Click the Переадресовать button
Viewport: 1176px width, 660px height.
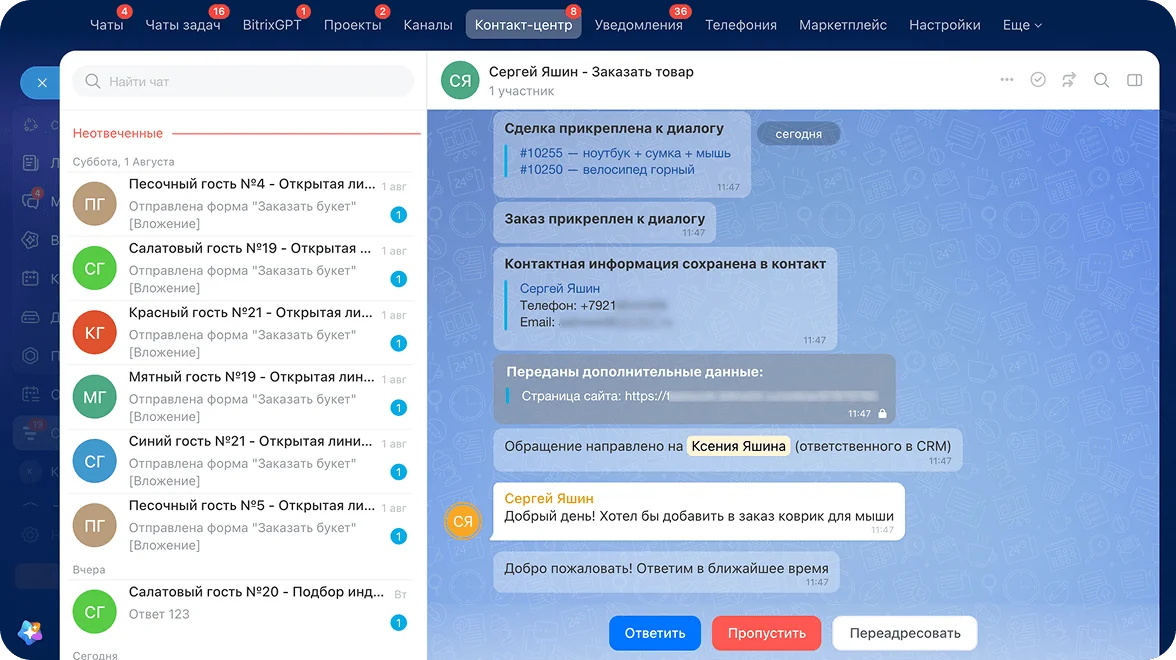pos(904,633)
